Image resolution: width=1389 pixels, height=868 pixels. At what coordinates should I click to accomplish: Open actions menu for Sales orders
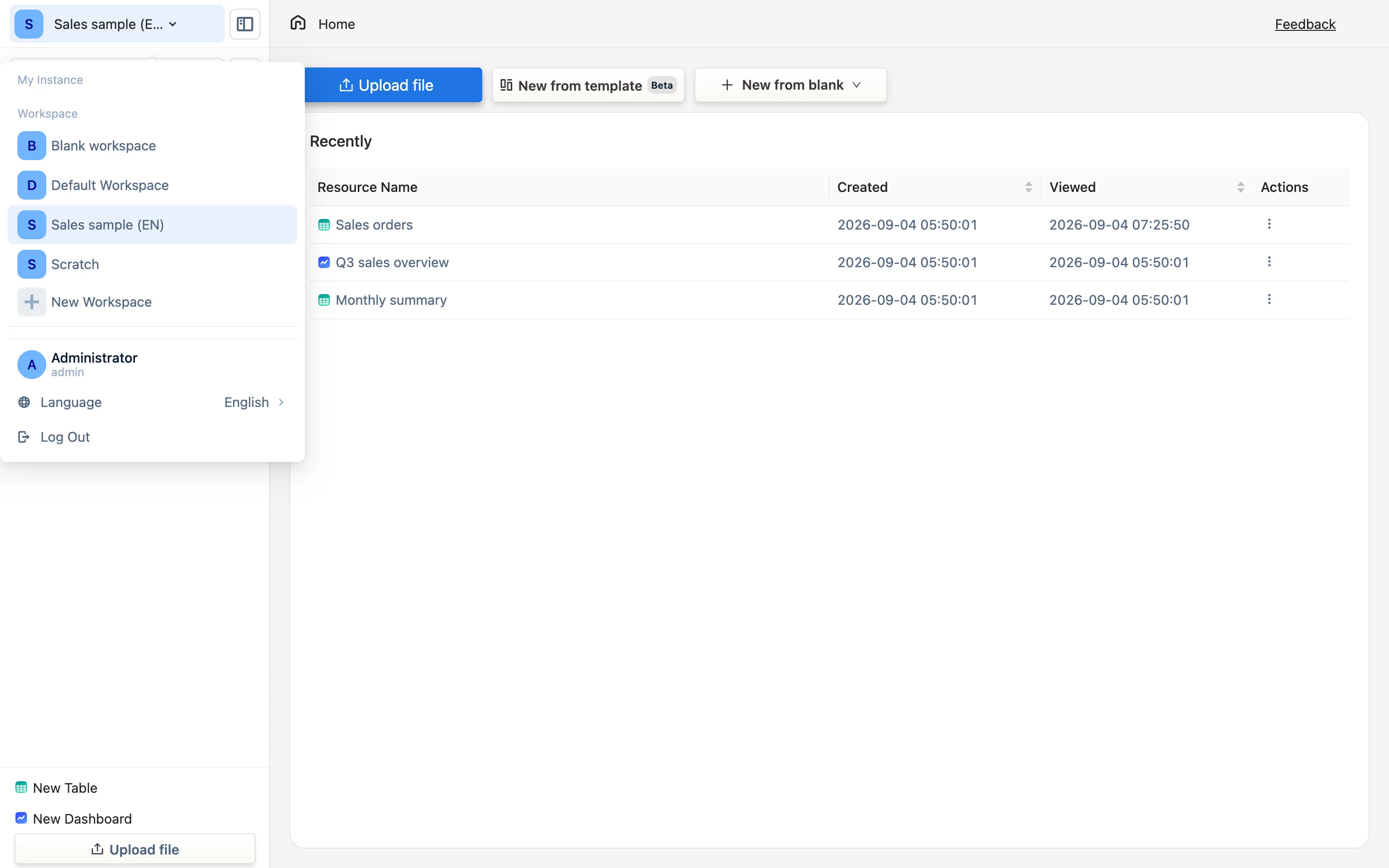(x=1269, y=224)
